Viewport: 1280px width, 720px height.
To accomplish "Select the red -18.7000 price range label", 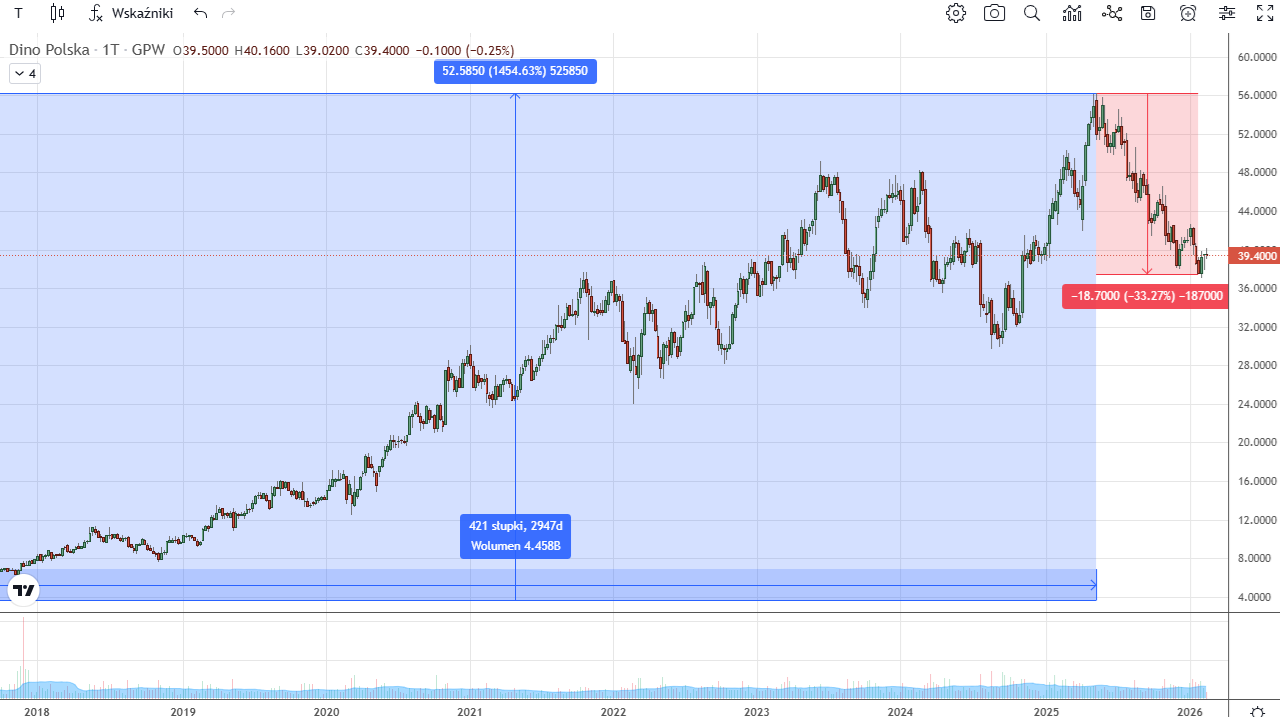I will click(x=1145, y=296).
